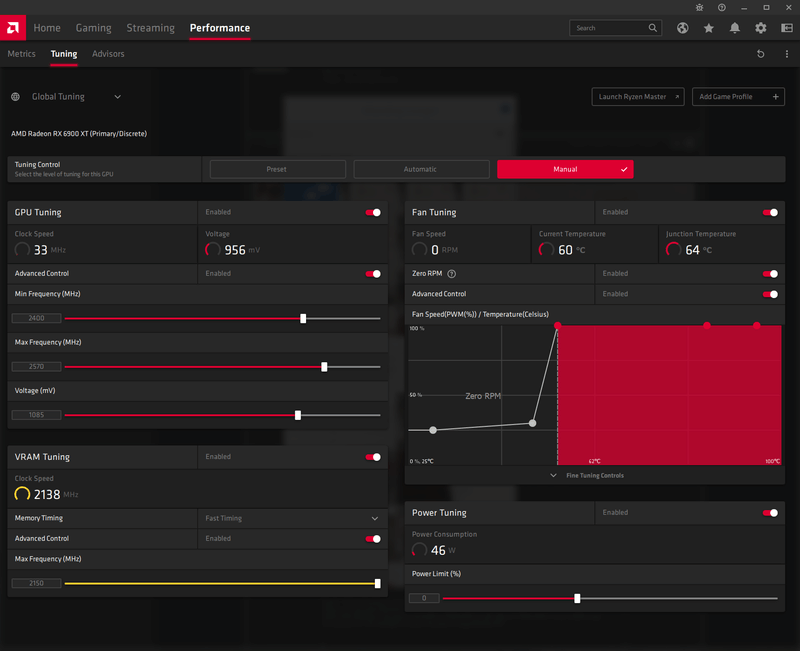This screenshot has height=651, width=800.
Task: Open the three-dot more options menu
Action: (785, 54)
